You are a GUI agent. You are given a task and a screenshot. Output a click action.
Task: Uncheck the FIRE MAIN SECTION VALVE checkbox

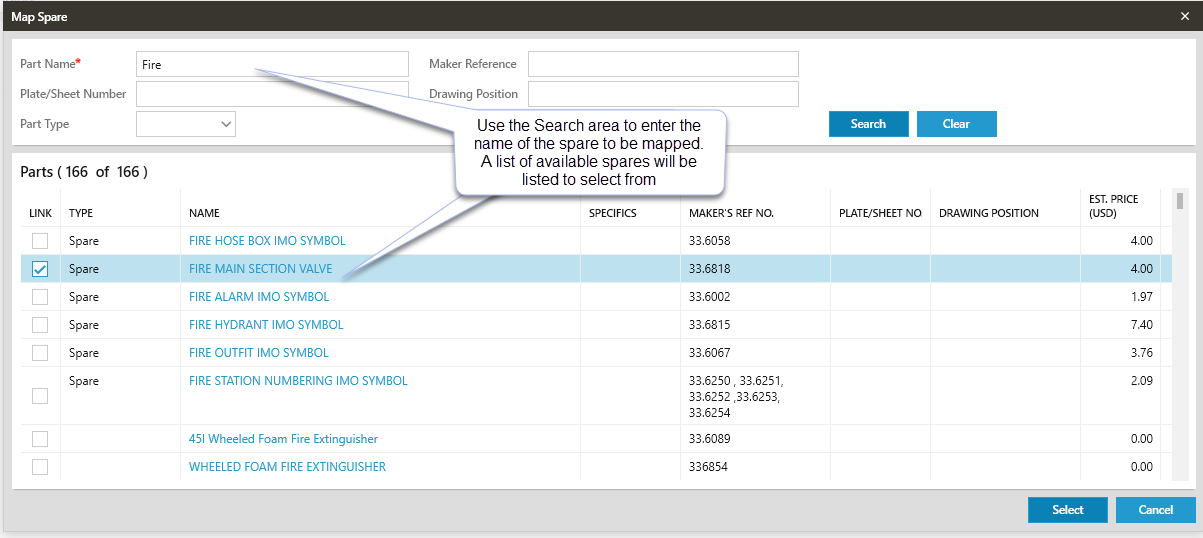tap(40, 269)
